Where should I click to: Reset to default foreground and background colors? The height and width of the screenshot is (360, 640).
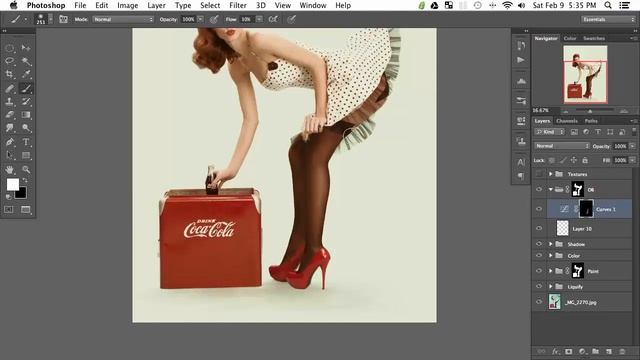coord(9,197)
